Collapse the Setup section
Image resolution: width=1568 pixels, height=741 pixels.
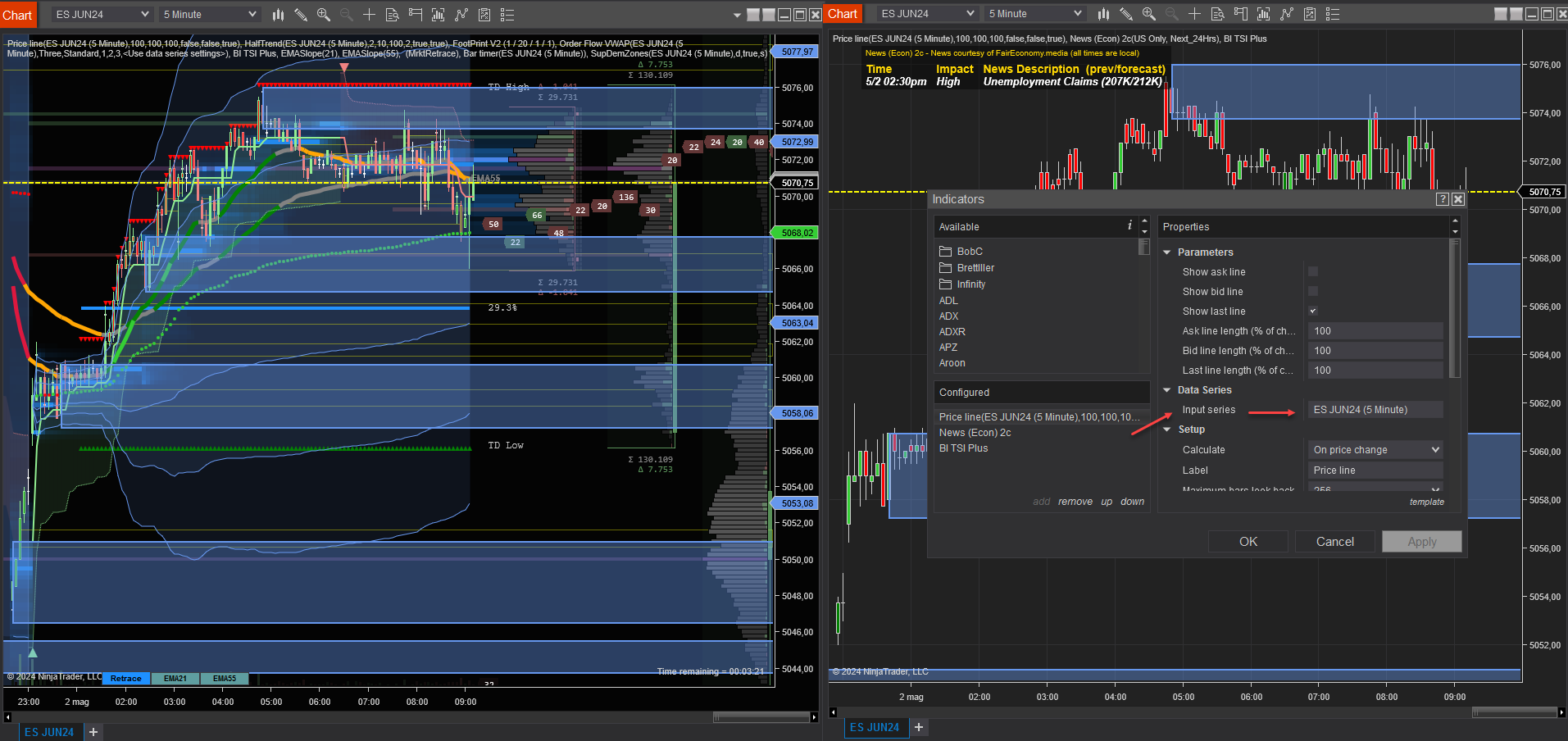[1167, 430]
